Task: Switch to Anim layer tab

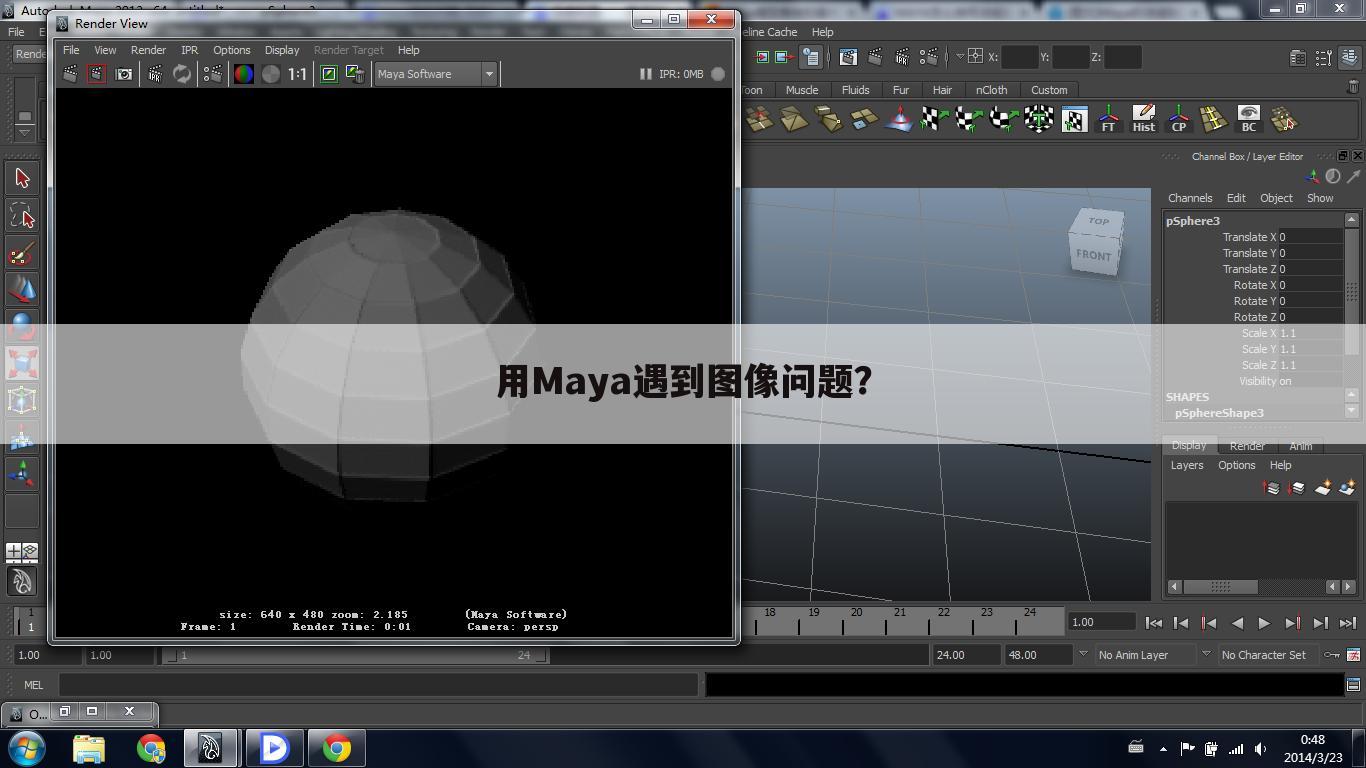Action: (x=1301, y=446)
